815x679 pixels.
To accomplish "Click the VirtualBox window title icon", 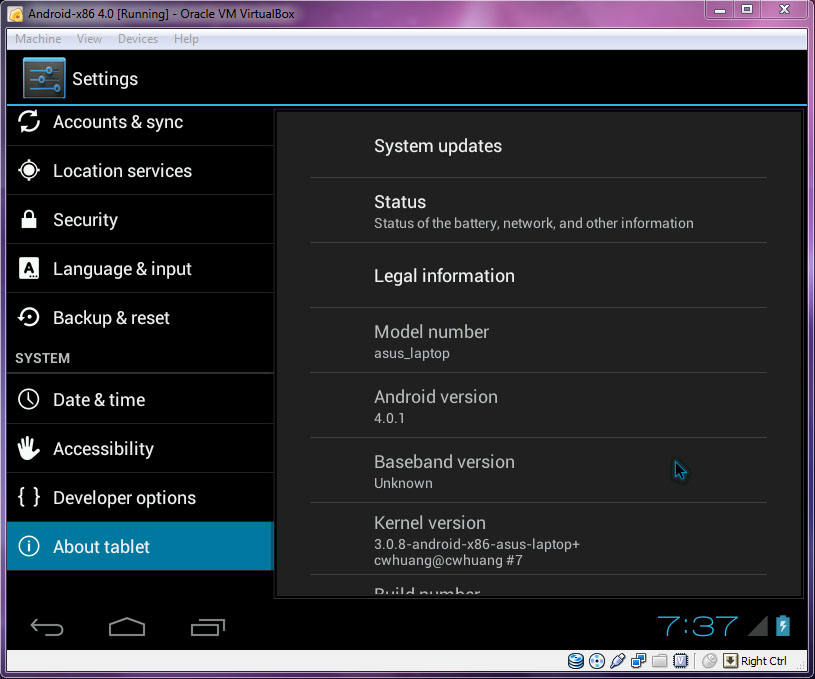I will (x=16, y=14).
